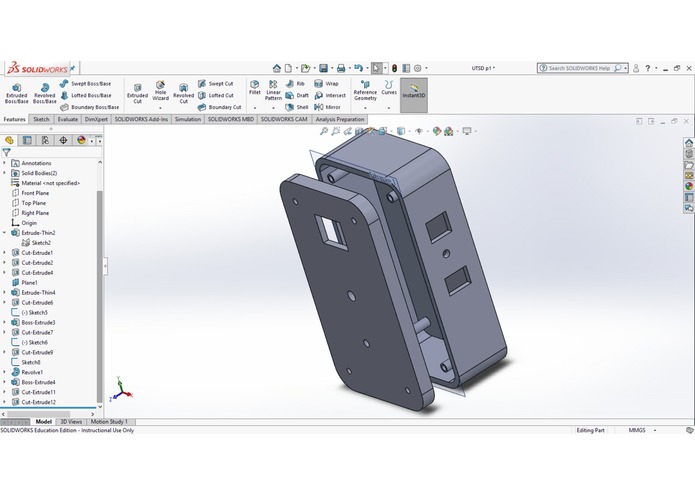The height and width of the screenshot is (494, 695).
Task: Choose the Lofted Cut tool
Action: (x=215, y=95)
